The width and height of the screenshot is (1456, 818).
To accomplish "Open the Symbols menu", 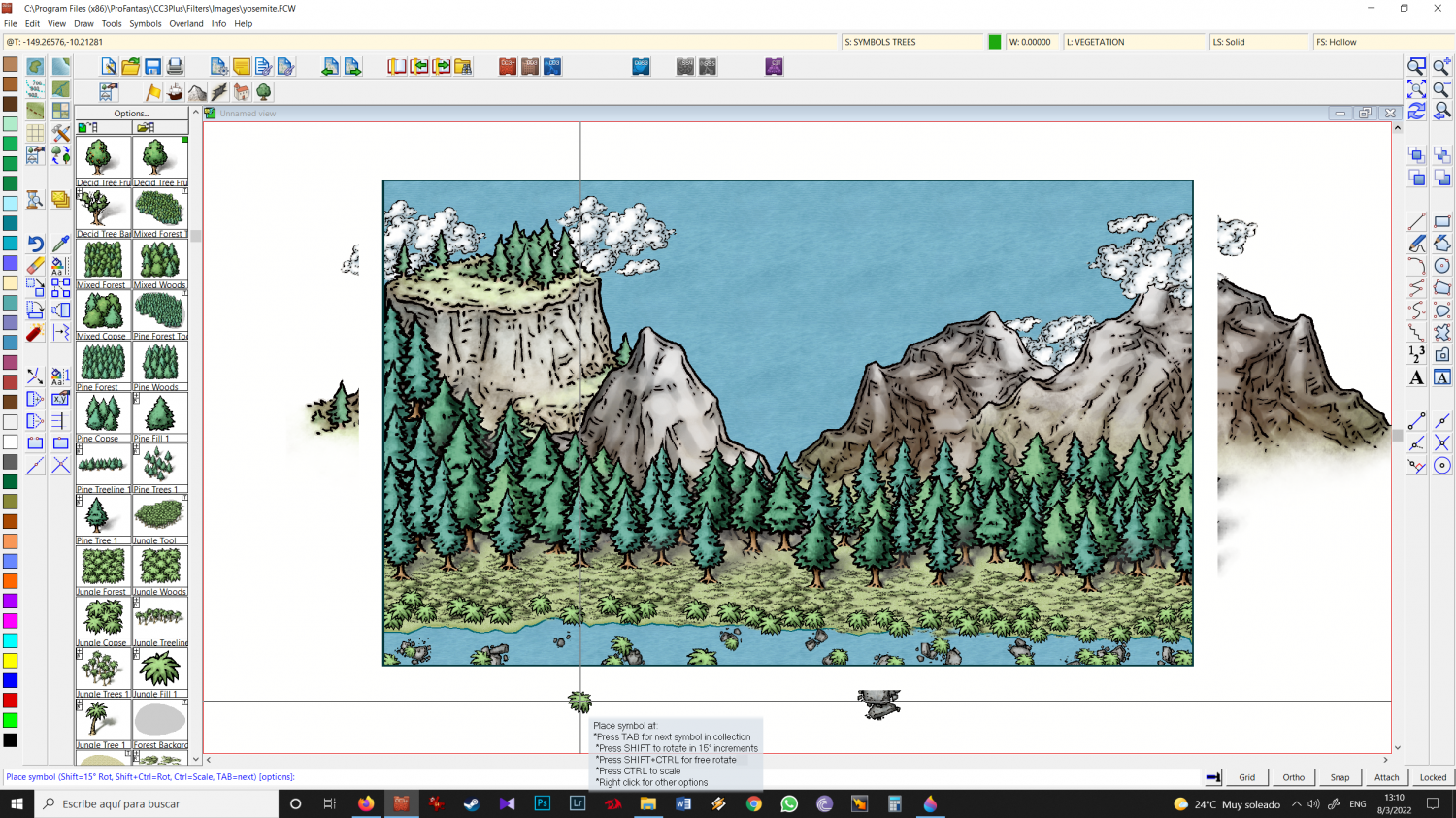I will (146, 23).
